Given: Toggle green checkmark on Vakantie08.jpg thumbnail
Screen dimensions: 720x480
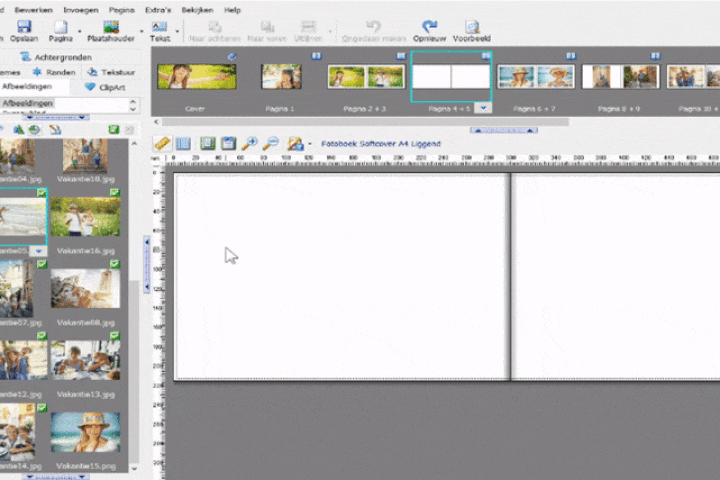Looking at the screenshot, I should pyautogui.click(x=114, y=264).
